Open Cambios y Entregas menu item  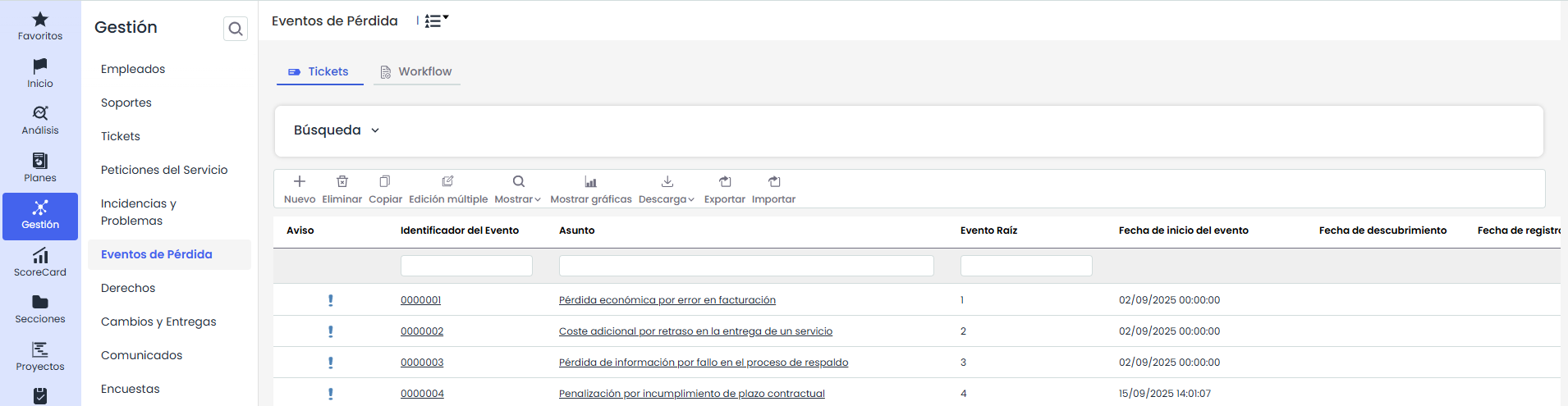pyautogui.click(x=158, y=322)
